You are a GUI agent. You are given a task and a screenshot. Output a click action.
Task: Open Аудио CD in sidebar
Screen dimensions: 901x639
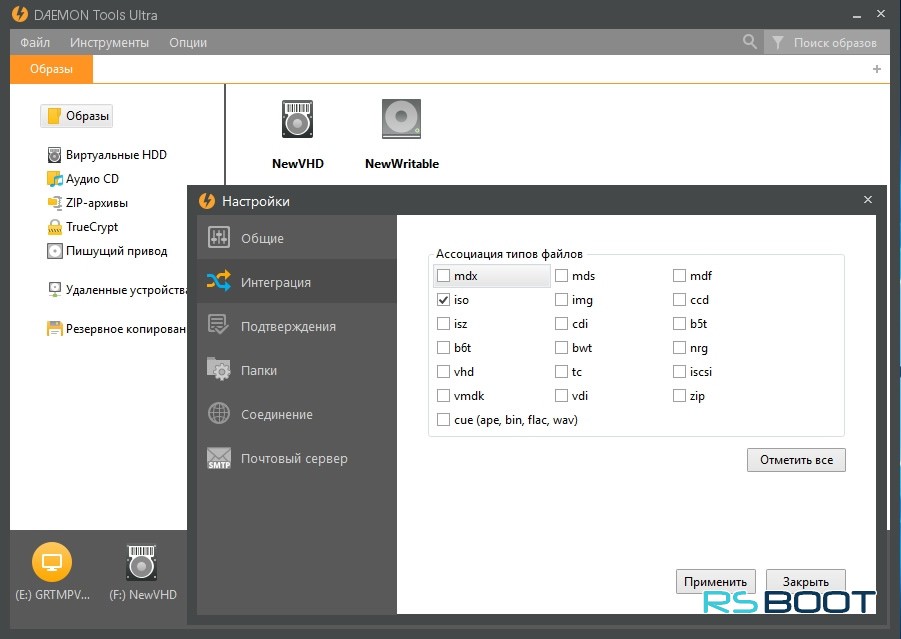[x=83, y=179]
